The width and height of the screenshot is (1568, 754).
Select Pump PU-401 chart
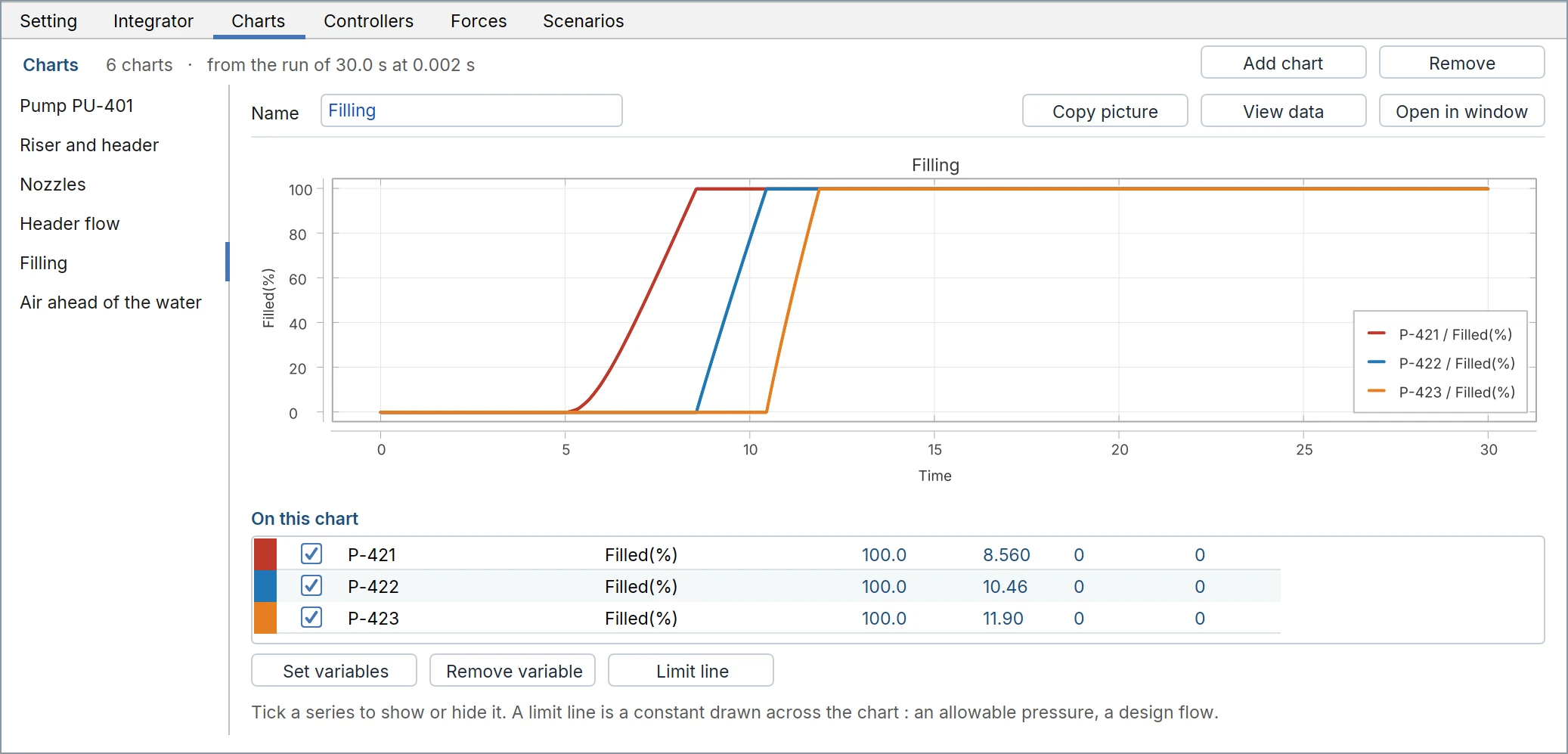(76, 106)
